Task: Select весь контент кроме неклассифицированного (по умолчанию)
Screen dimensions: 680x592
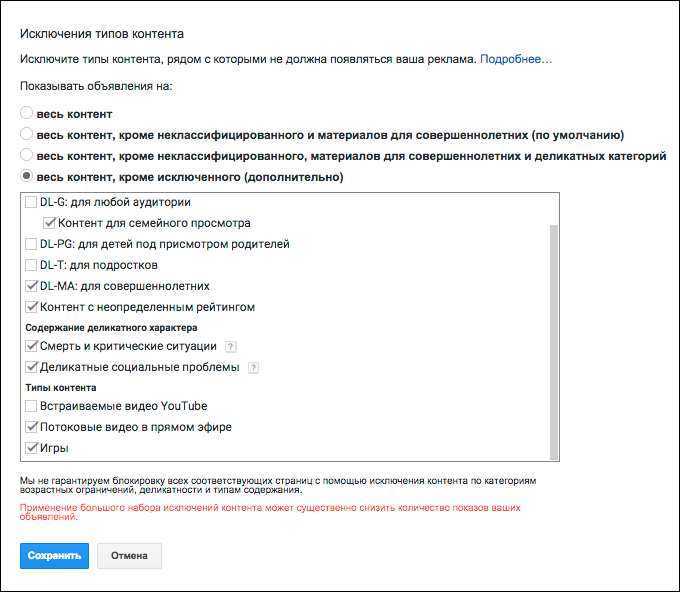Action: (x=26, y=134)
